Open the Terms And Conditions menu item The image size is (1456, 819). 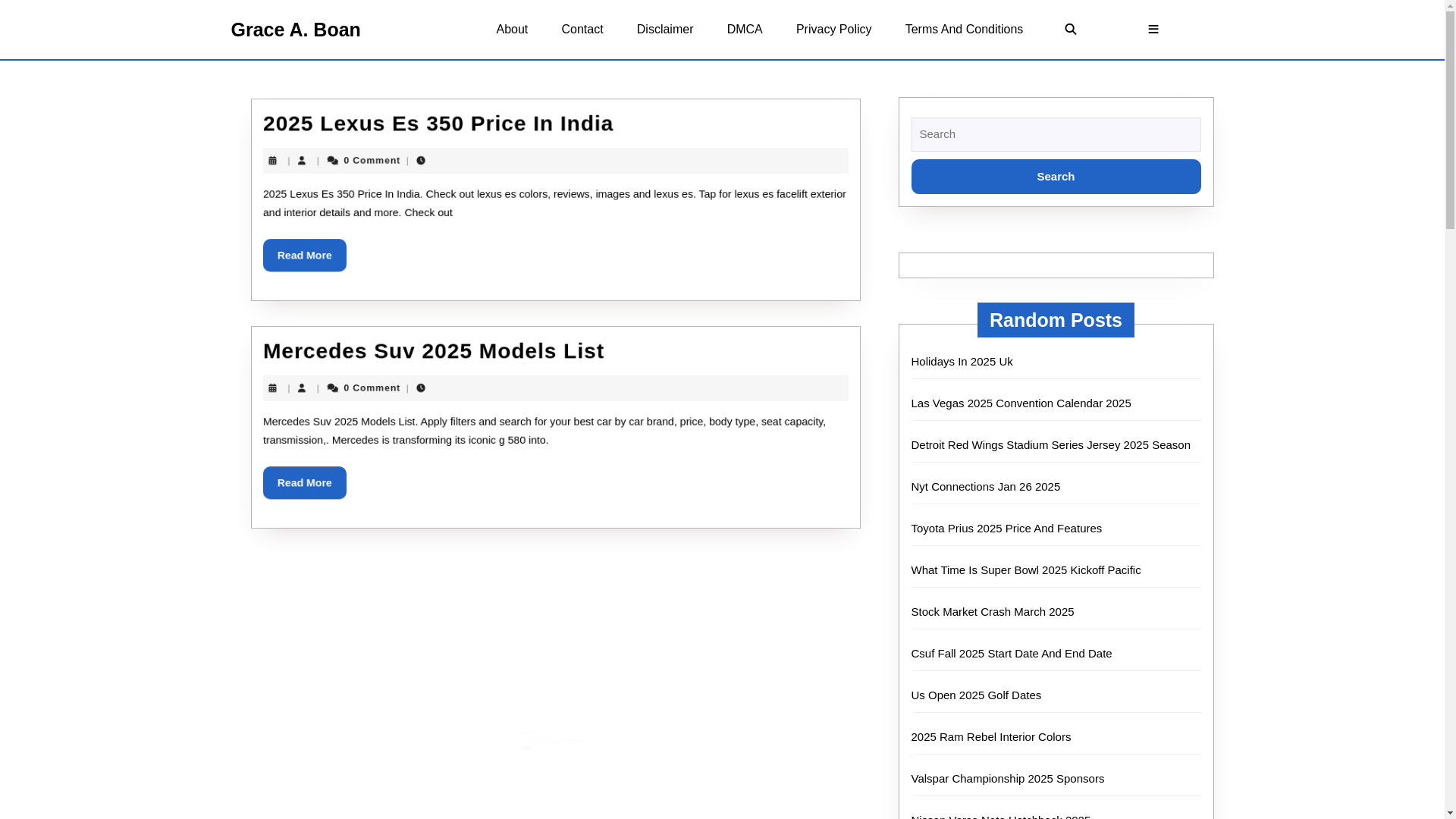964,29
